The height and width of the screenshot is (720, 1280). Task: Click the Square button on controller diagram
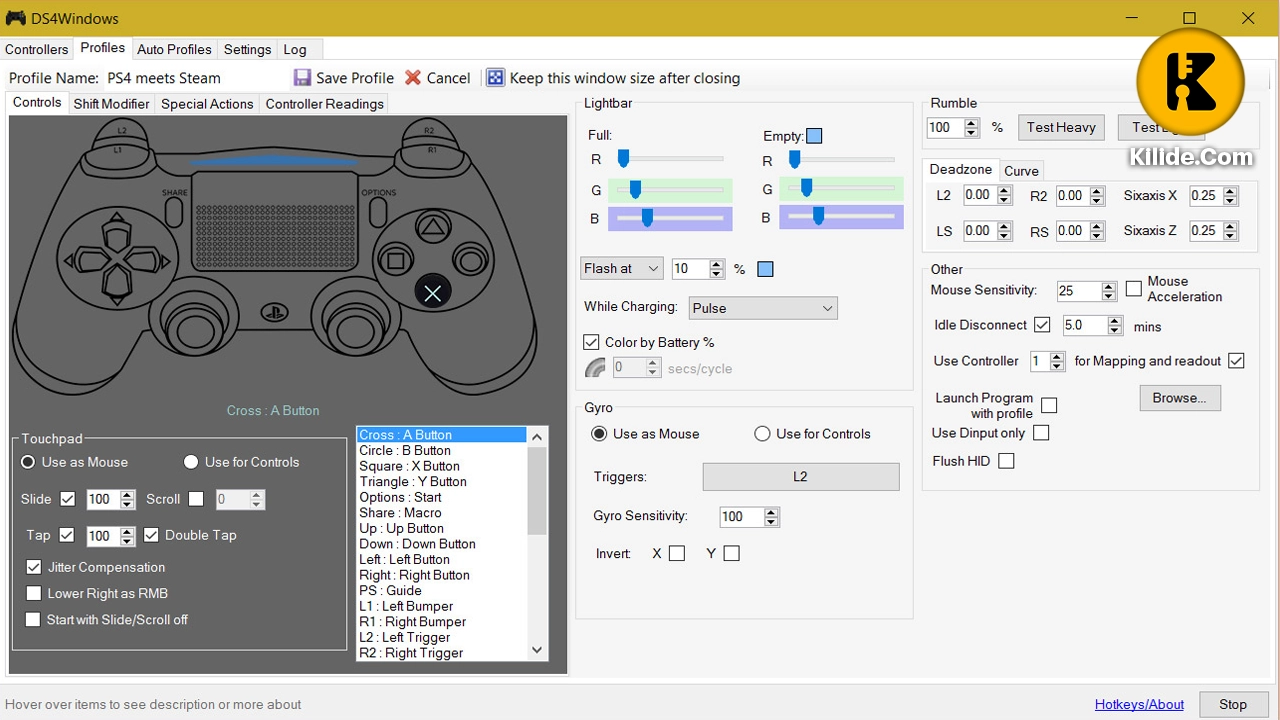pos(396,262)
